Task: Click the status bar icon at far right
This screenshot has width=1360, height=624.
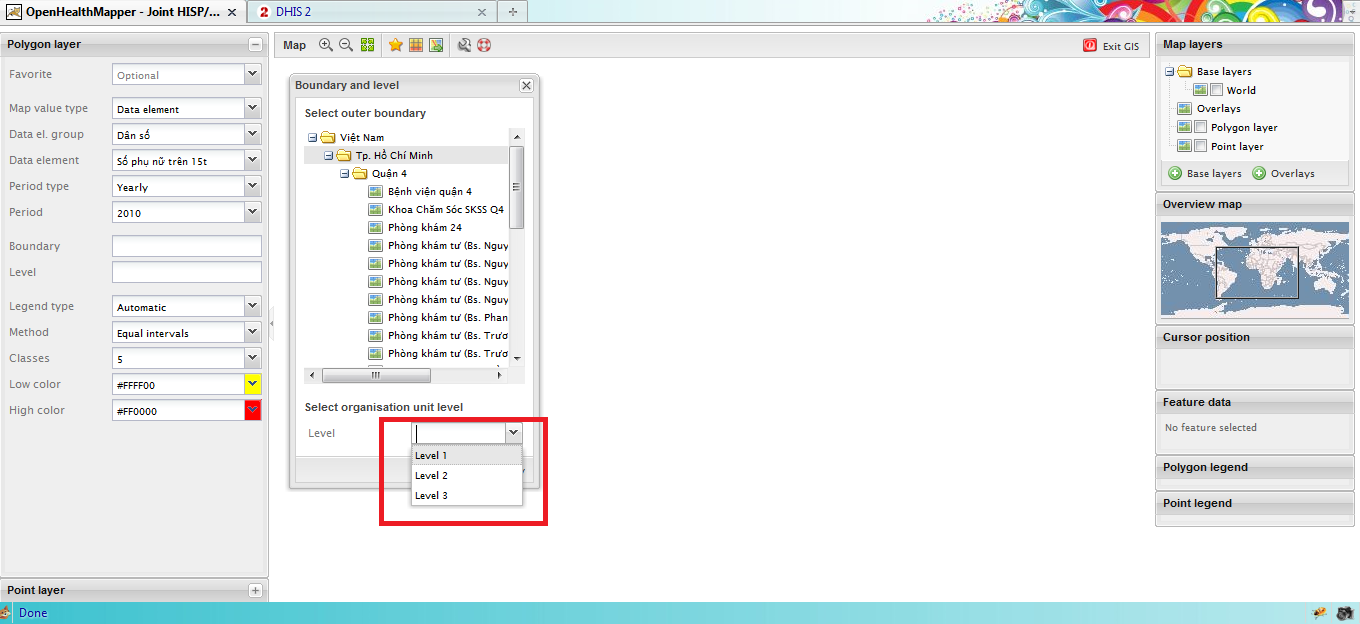Action: 1345,613
